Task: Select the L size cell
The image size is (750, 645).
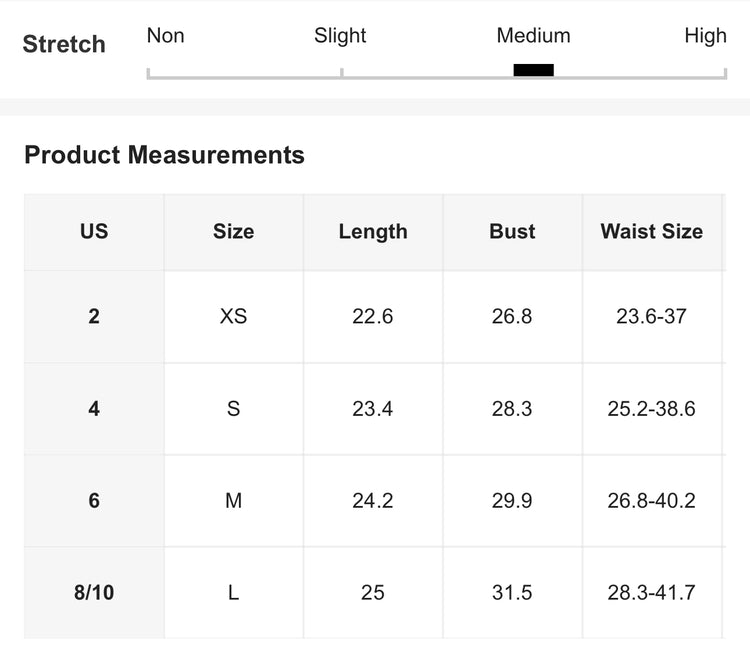Action: click(233, 592)
